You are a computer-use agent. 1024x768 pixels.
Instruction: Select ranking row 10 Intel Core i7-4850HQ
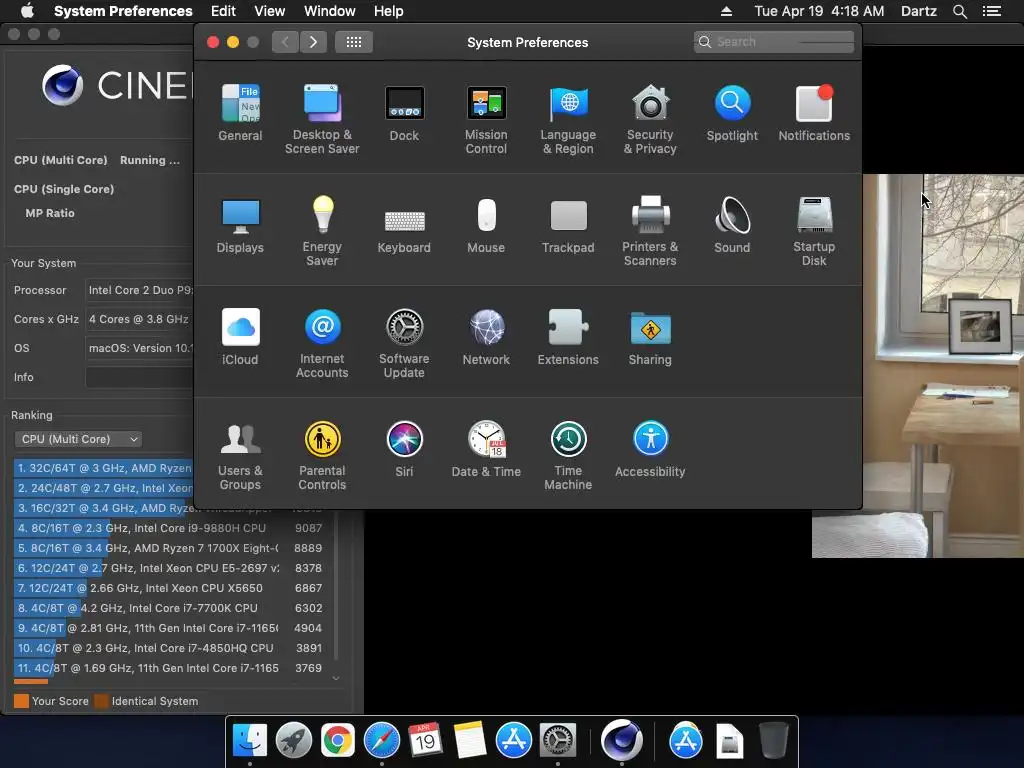coord(168,648)
